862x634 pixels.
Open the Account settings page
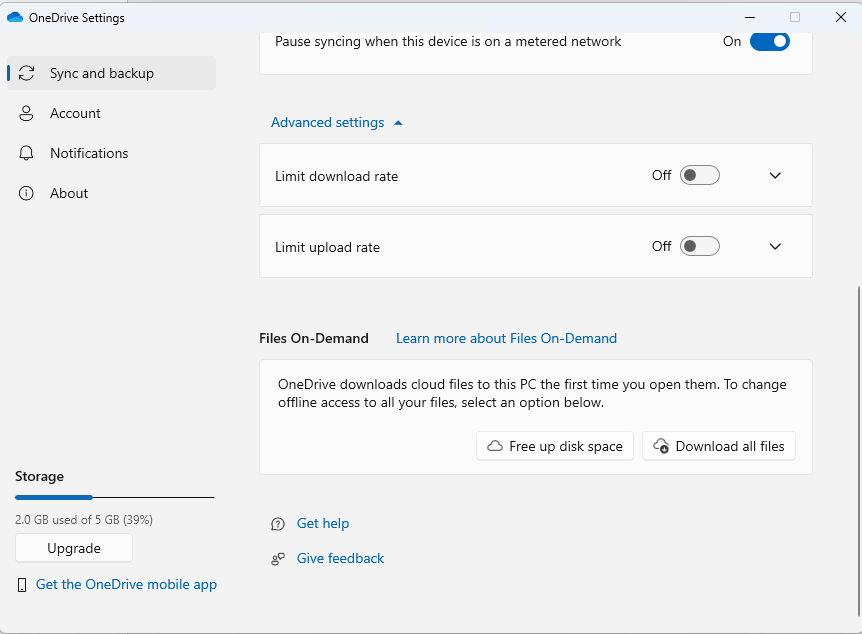[x=112, y=113]
